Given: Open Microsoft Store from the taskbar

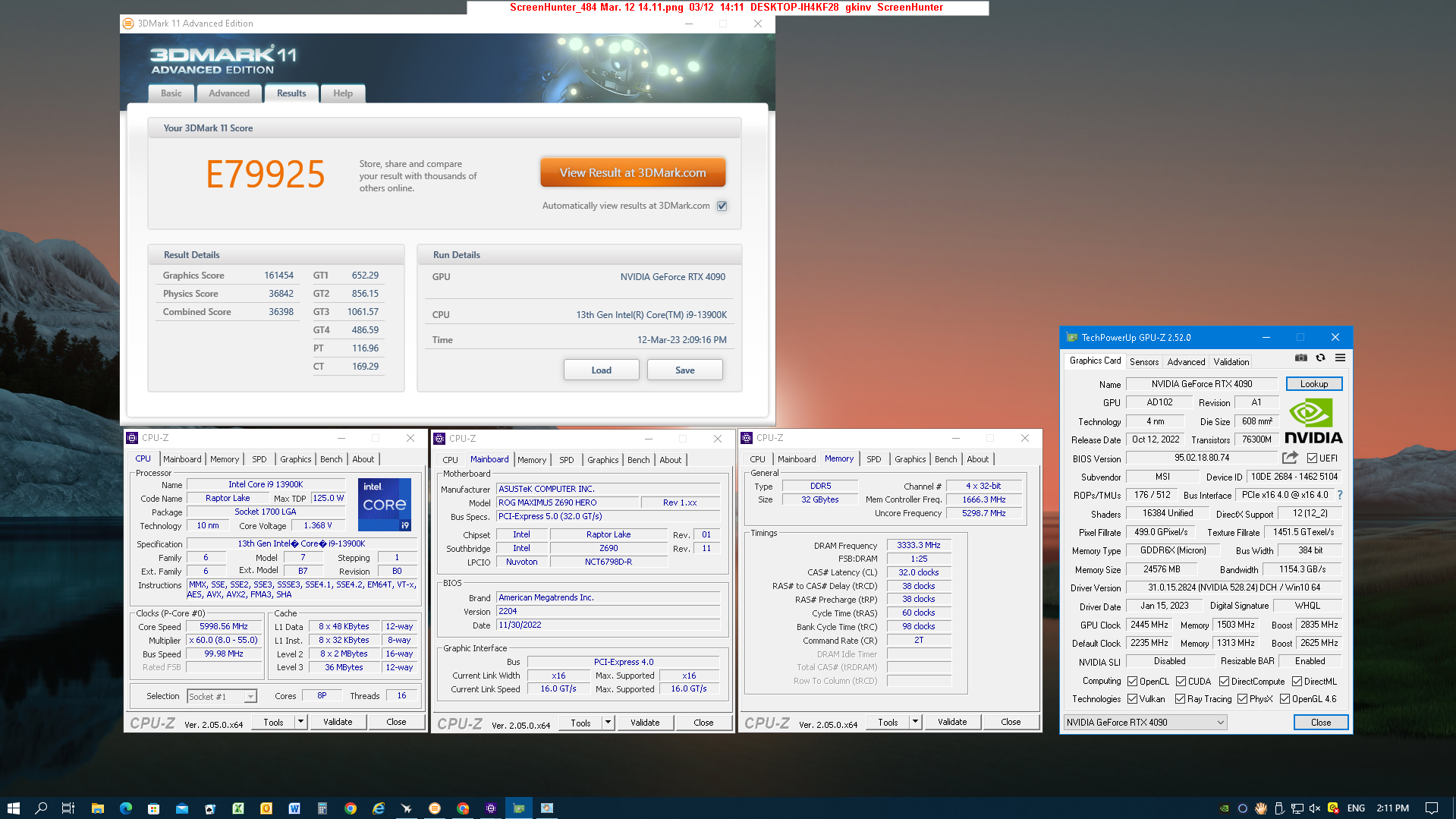Looking at the screenshot, I should pyautogui.click(x=153, y=808).
